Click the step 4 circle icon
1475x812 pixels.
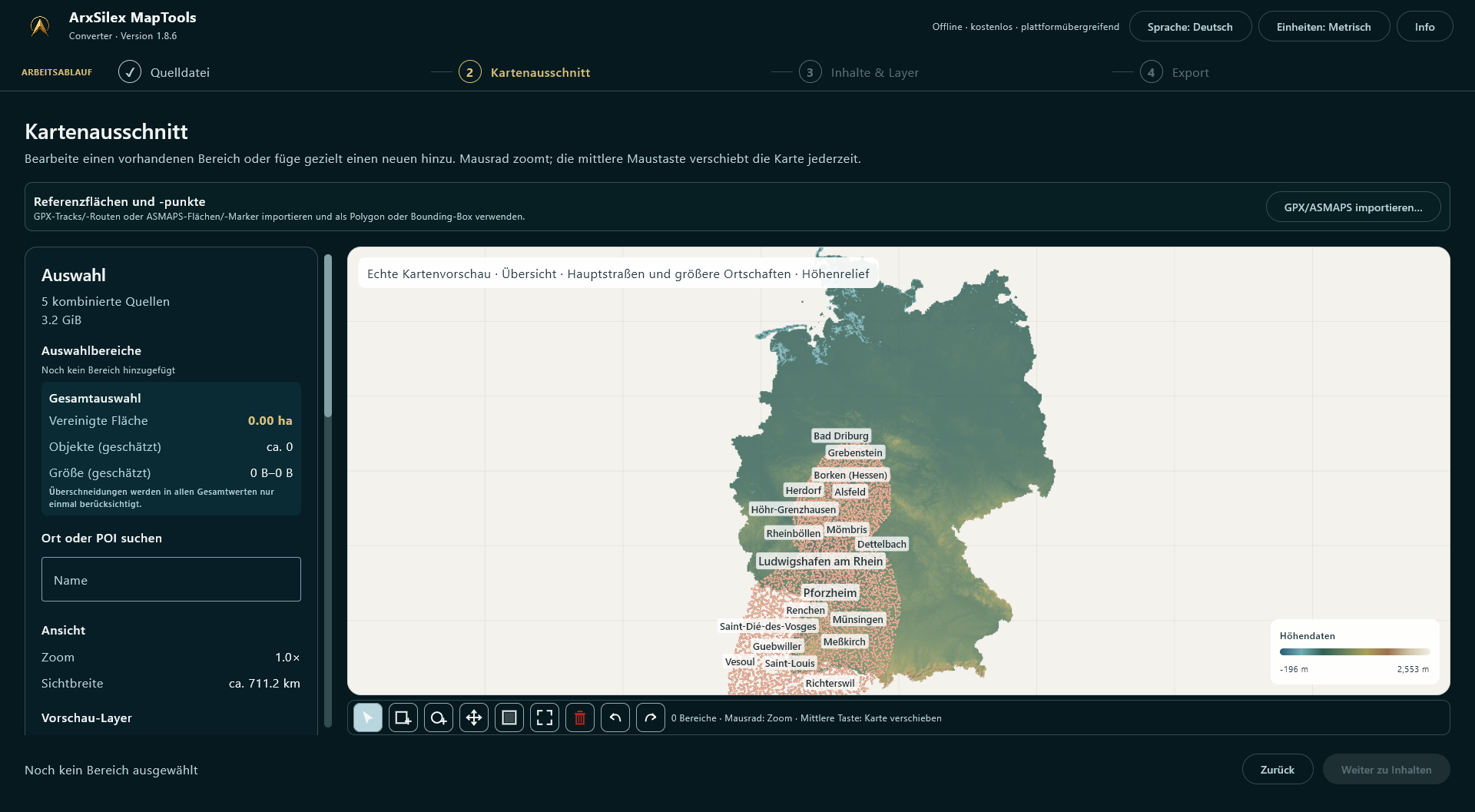(1151, 72)
